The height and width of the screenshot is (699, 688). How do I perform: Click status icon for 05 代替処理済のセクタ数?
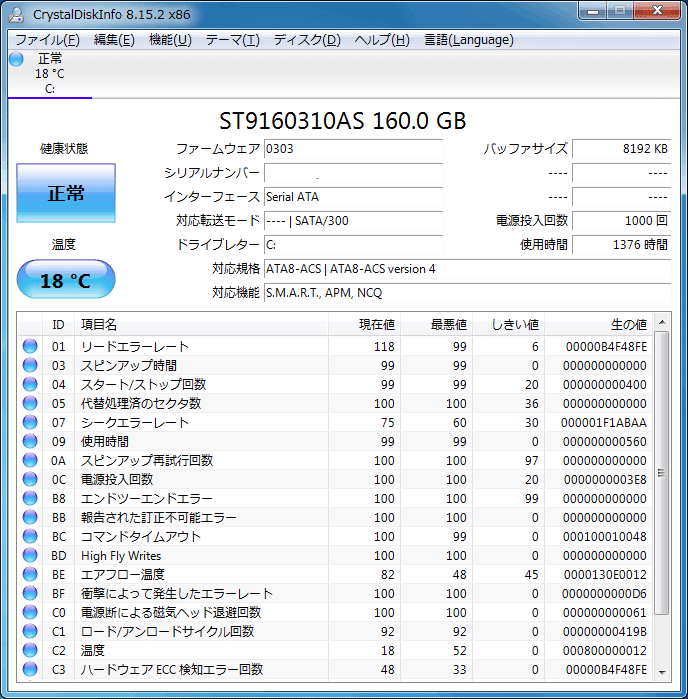coord(30,403)
